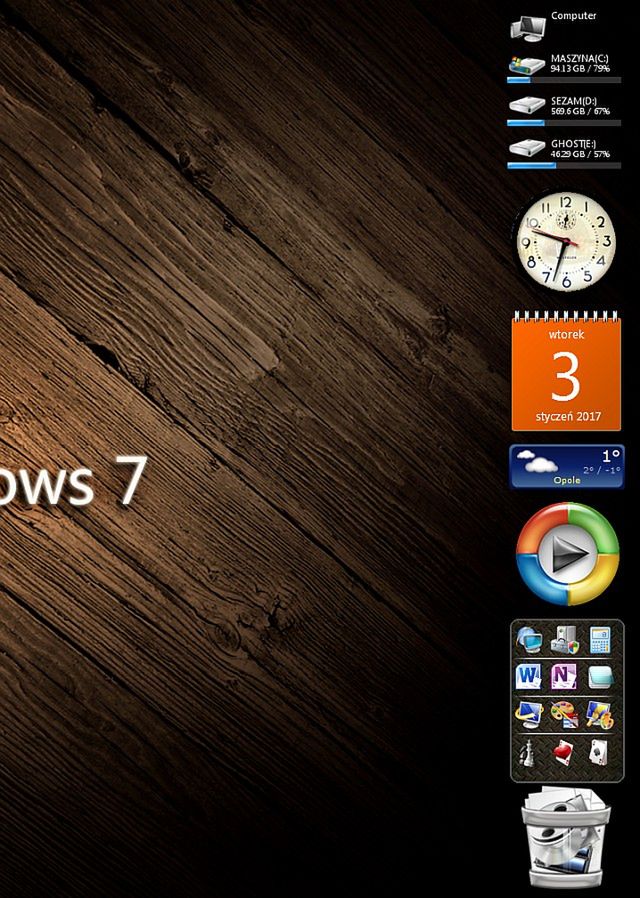640x898 pixels.
Task: Click the MASZYNA(C:) usage bar
Action: 564,80
